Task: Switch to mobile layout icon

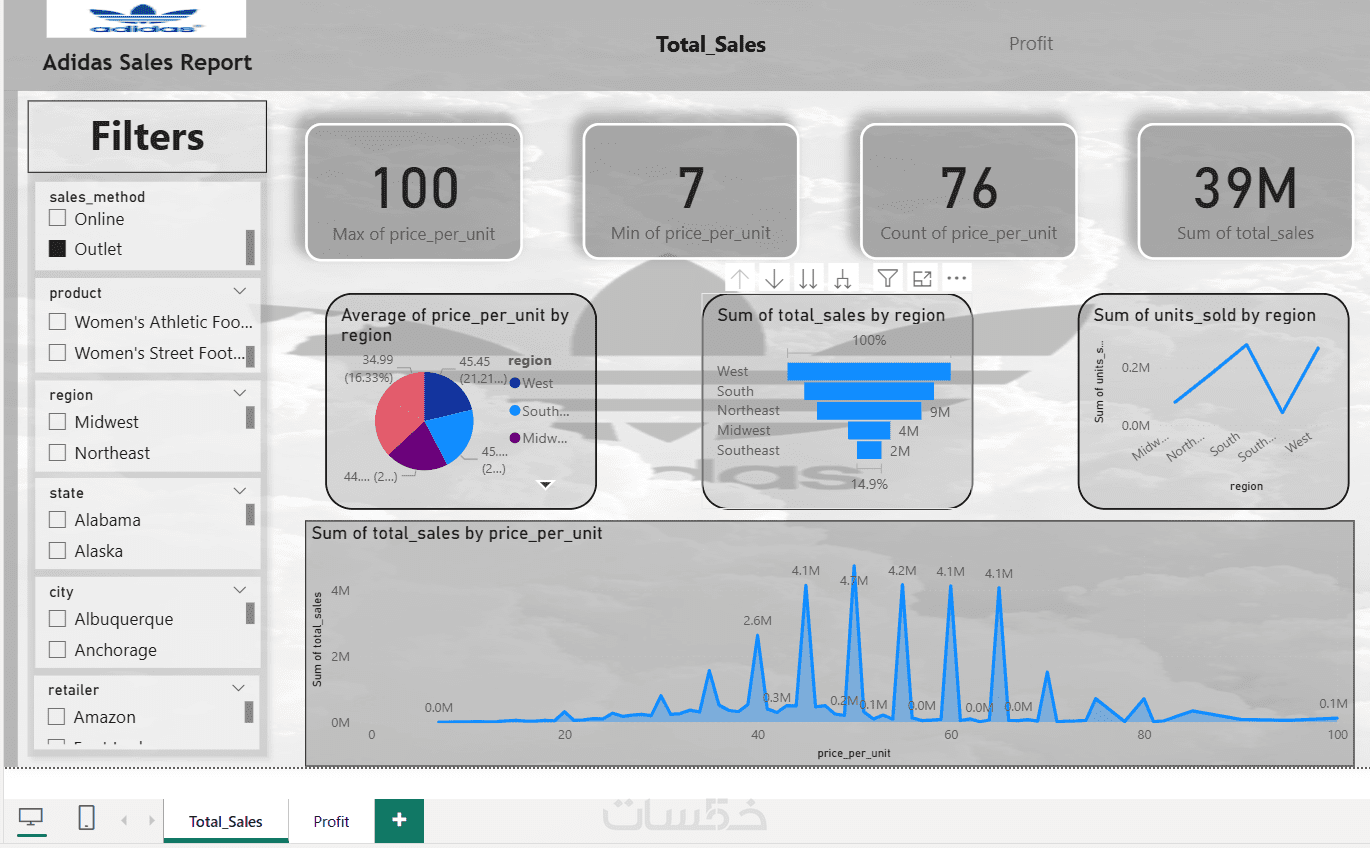Action: [x=86, y=818]
